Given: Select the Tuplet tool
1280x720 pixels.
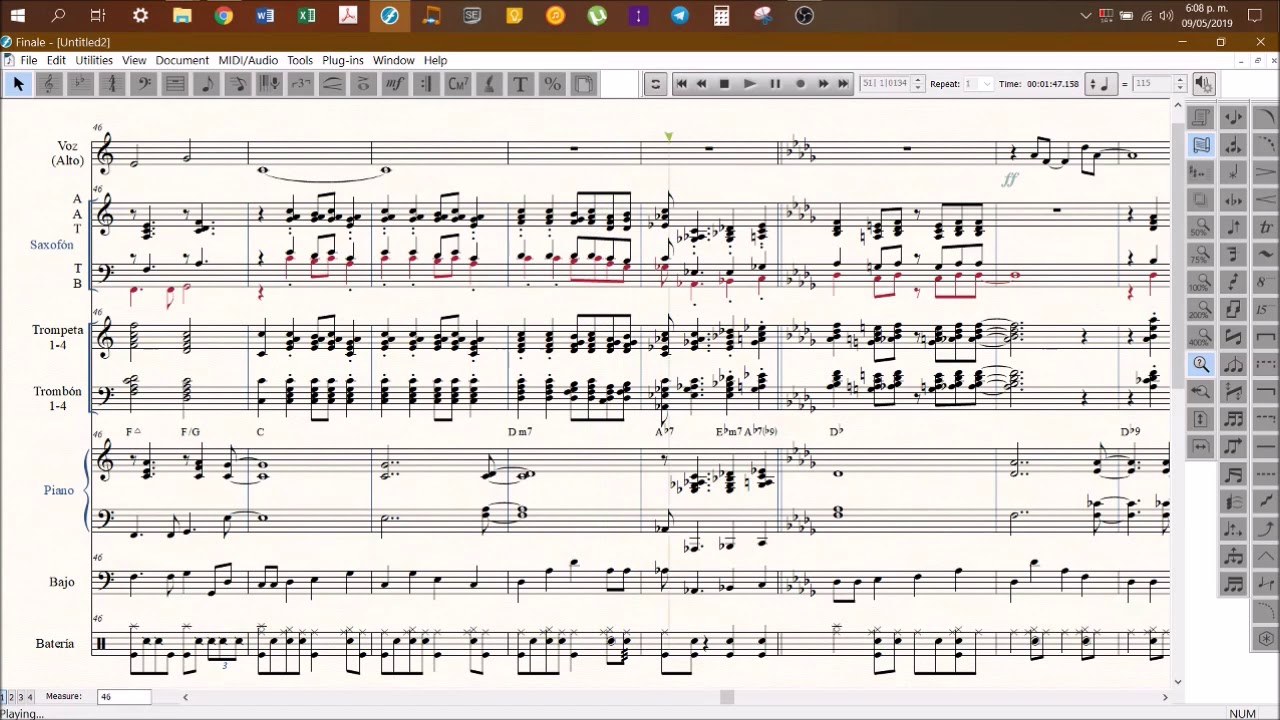Looking at the screenshot, I should (x=300, y=84).
